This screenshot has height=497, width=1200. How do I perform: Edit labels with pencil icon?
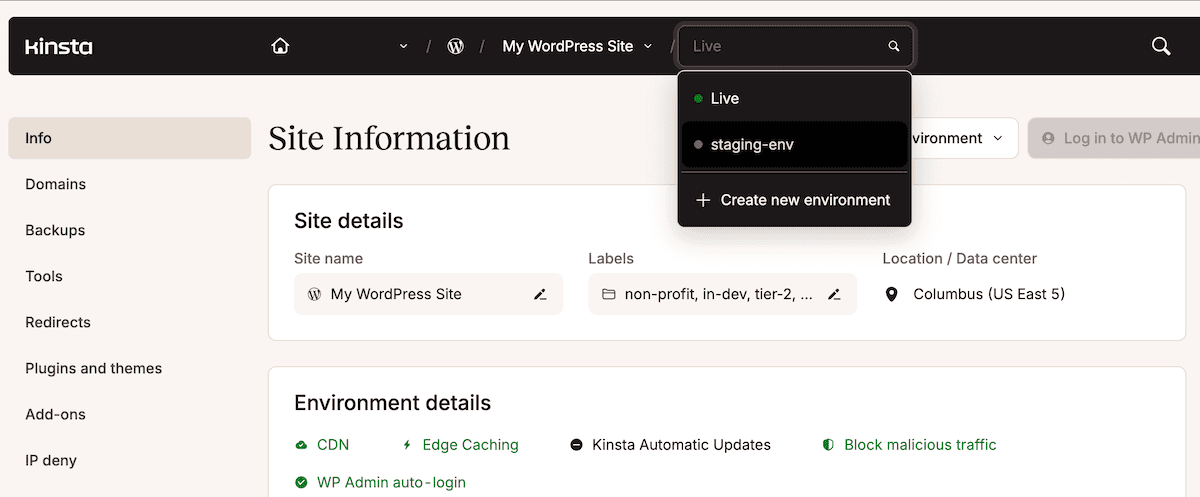tap(834, 294)
